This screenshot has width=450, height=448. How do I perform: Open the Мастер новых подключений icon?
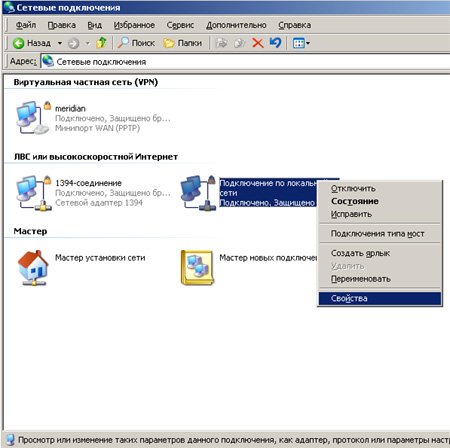tap(197, 268)
